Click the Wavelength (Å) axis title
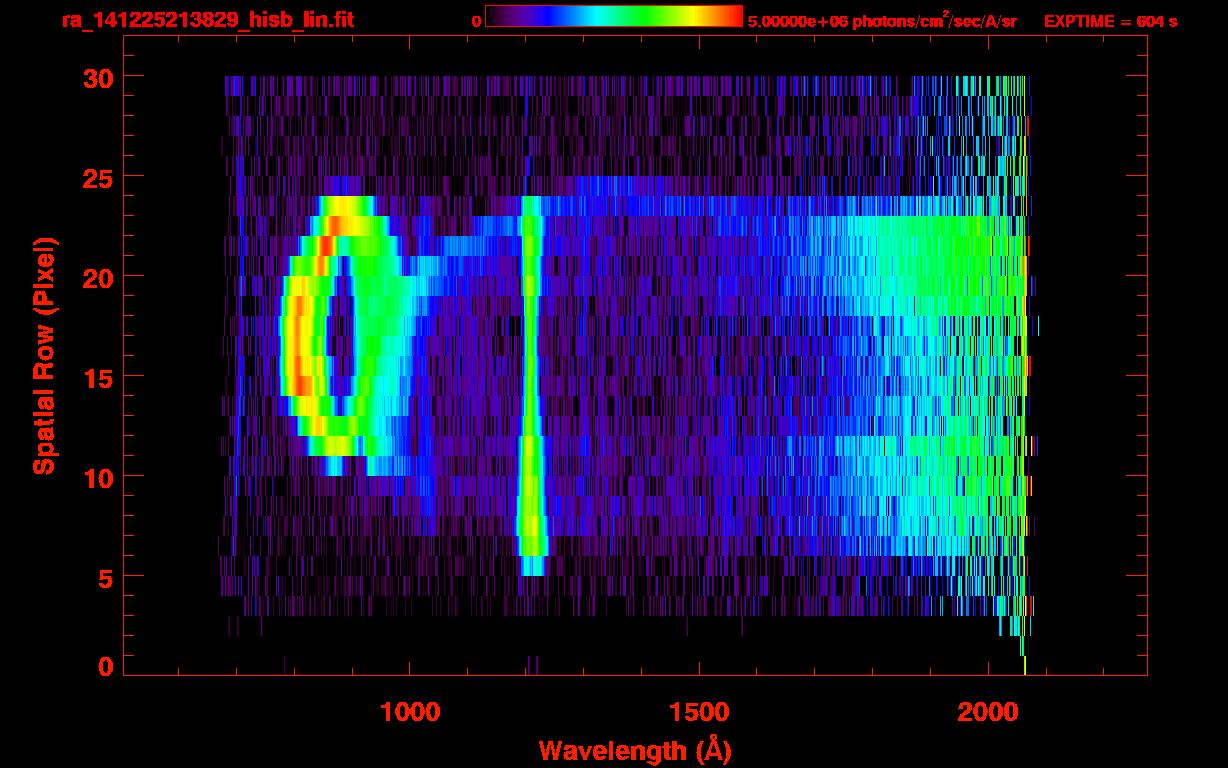Image resolution: width=1228 pixels, height=768 pixels. 635,750
